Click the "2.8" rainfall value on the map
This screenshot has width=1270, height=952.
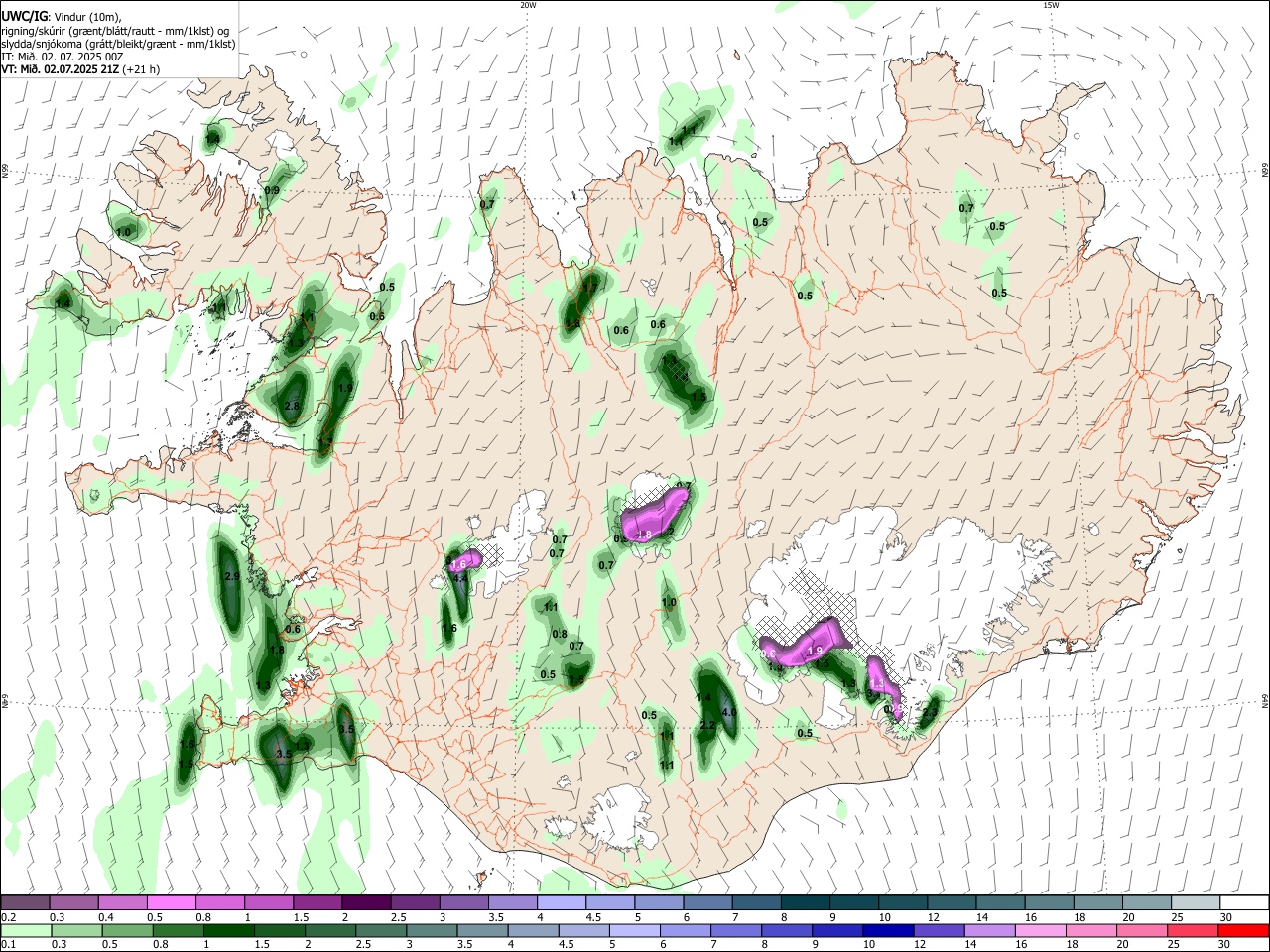click(292, 406)
